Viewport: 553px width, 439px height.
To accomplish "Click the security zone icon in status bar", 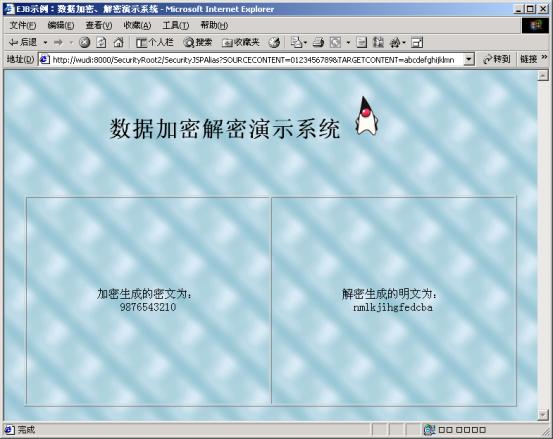I will 429,429.
